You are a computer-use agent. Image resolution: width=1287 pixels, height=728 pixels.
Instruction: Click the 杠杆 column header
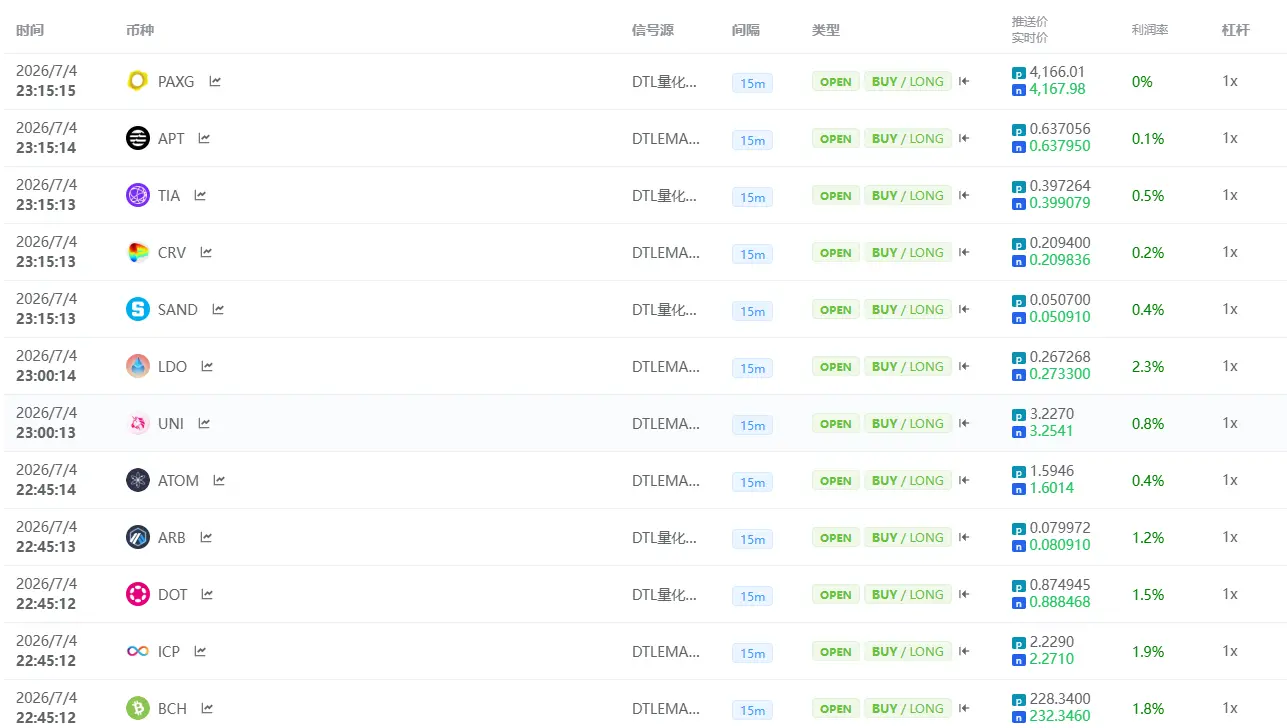tap(1234, 30)
